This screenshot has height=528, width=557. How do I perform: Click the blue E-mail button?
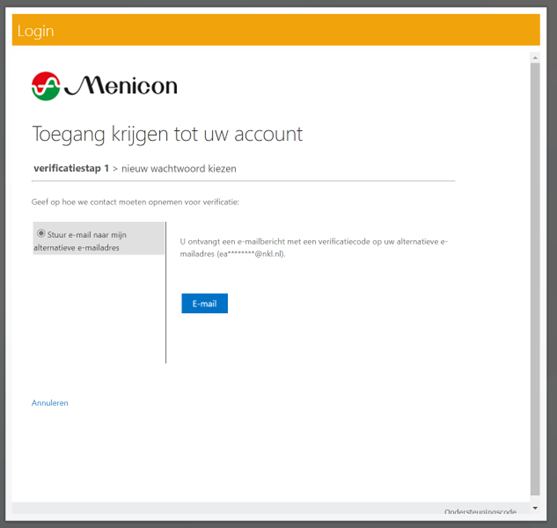(x=205, y=303)
